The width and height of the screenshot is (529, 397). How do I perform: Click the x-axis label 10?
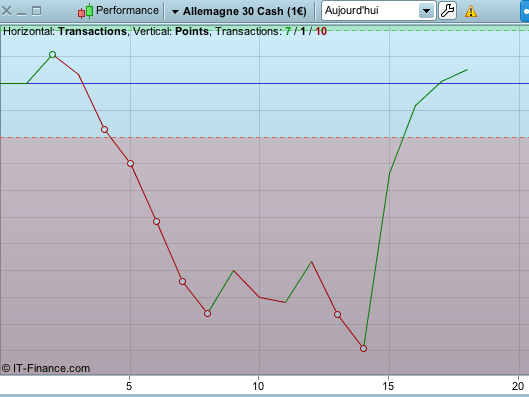coord(258,386)
